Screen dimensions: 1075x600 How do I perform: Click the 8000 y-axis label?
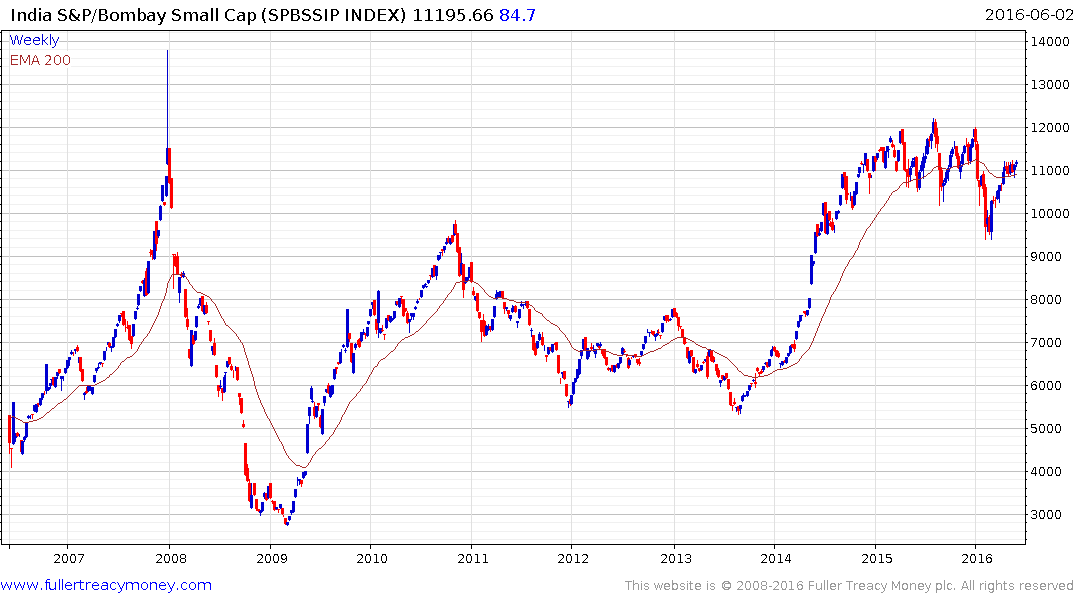tap(1047, 300)
